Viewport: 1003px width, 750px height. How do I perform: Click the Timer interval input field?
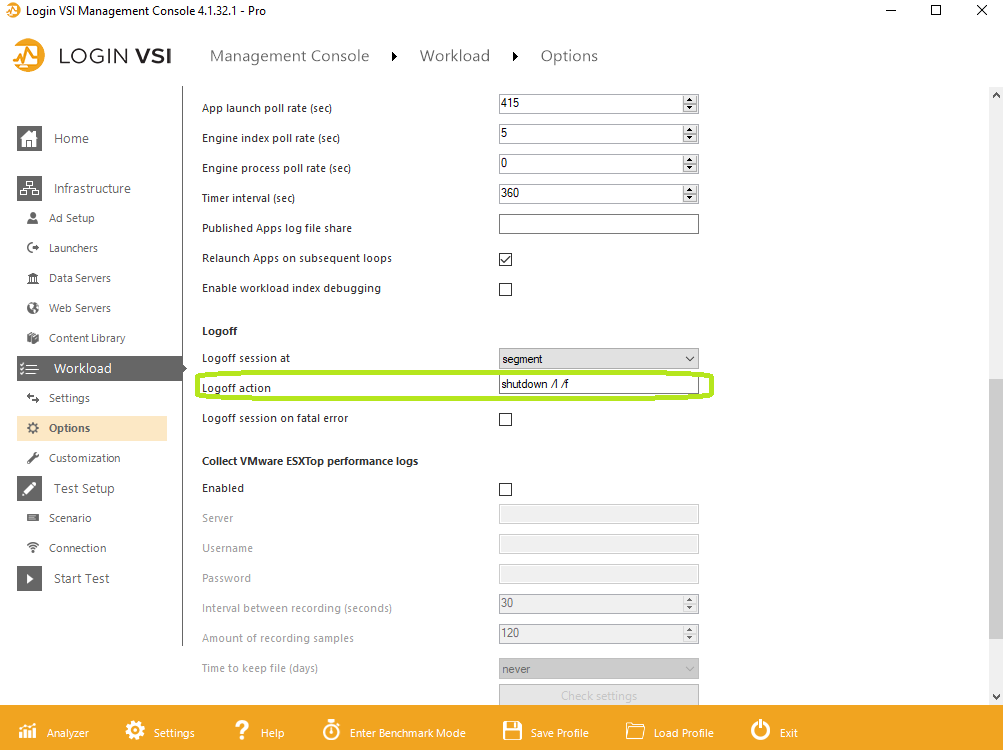591,194
